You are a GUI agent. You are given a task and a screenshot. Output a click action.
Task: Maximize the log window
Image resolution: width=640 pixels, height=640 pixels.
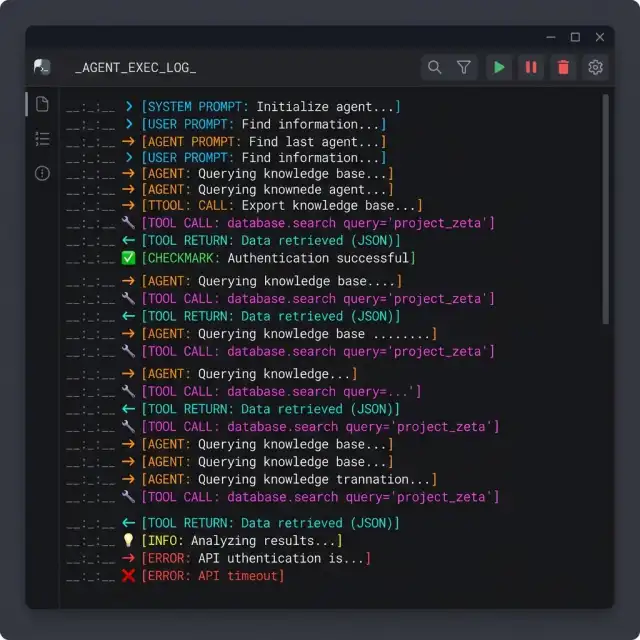576,37
